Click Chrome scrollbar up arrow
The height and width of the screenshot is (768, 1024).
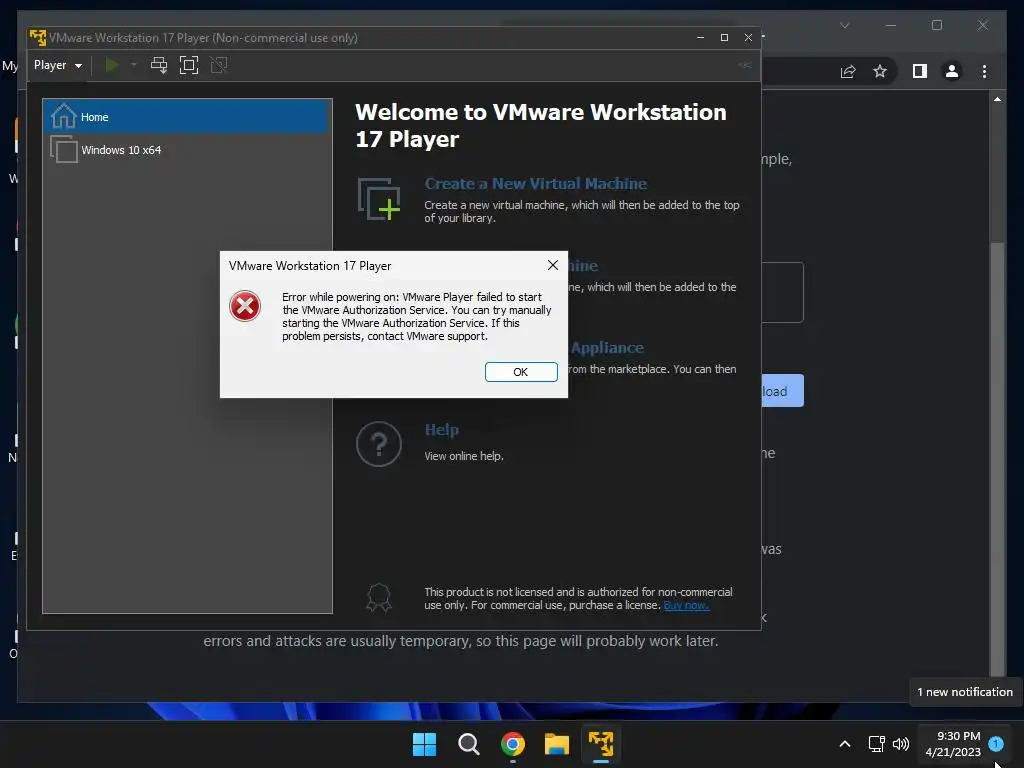tap(997, 99)
